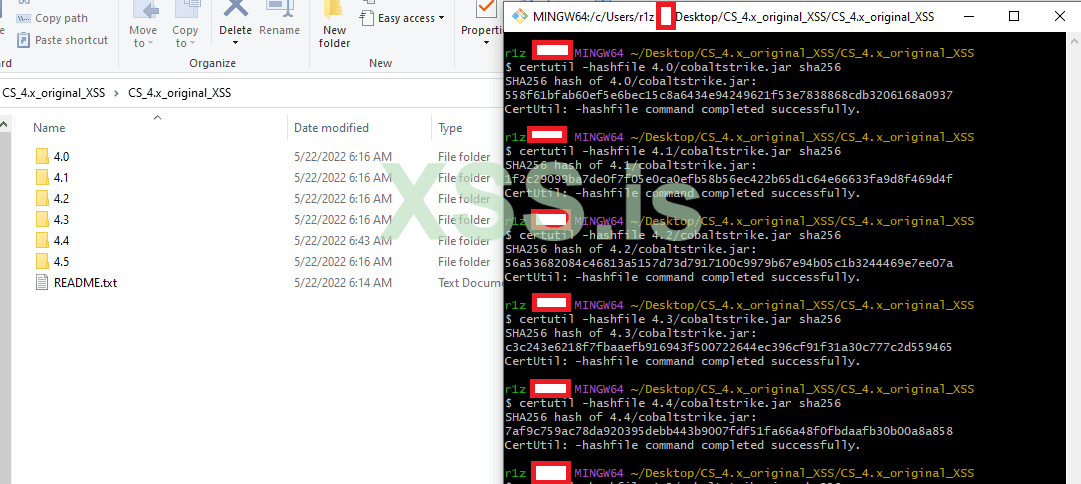Sort files by Type column header
The image size is (1081, 484).
(x=450, y=128)
